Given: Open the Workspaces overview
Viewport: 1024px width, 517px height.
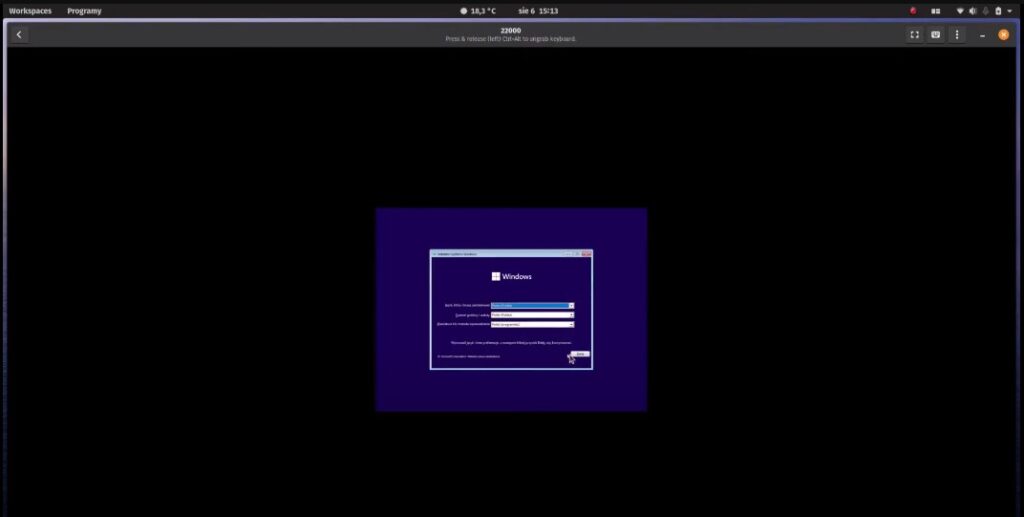Looking at the screenshot, I should (30, 11).
